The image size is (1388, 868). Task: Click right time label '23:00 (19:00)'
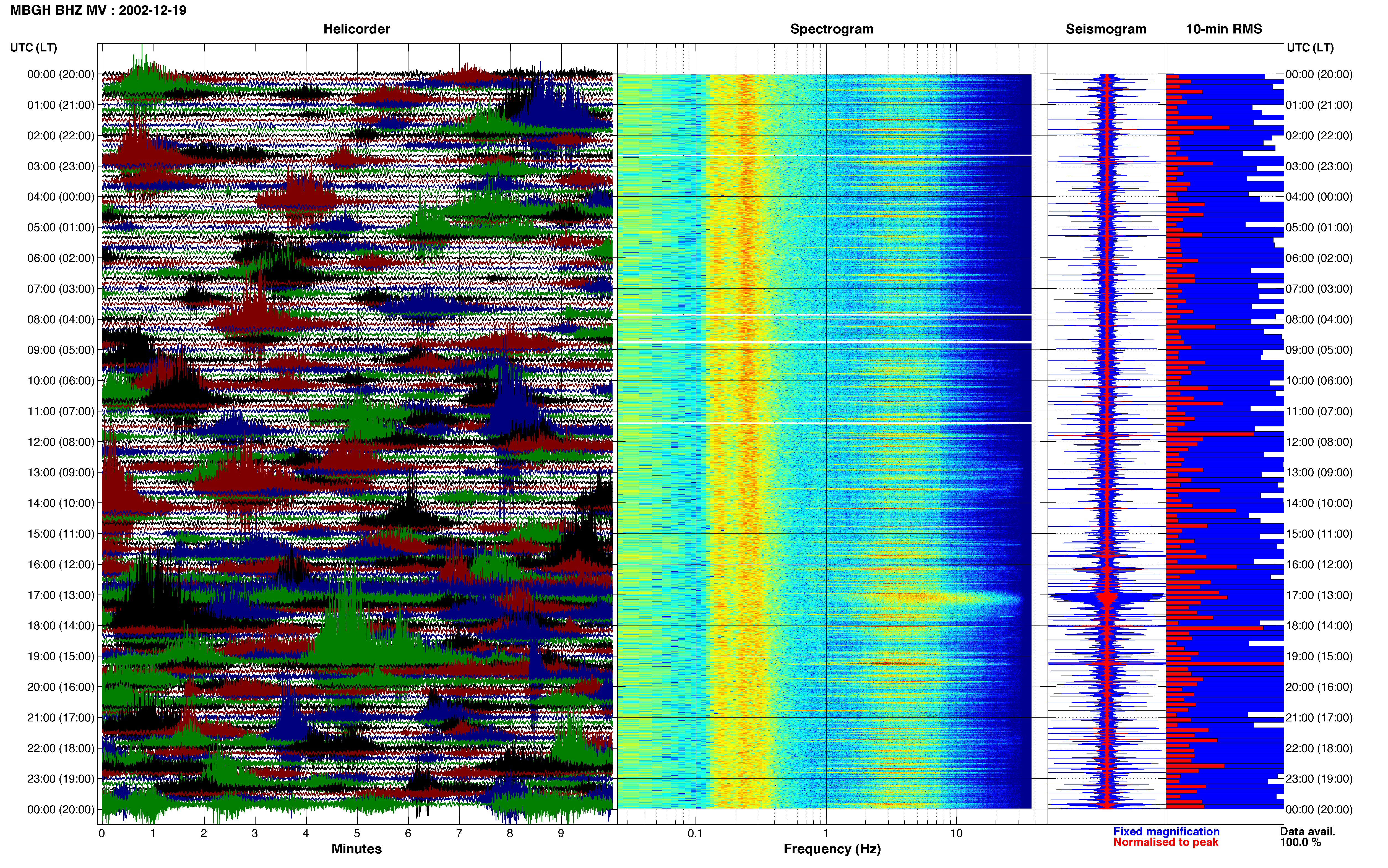click(1319, 779)
